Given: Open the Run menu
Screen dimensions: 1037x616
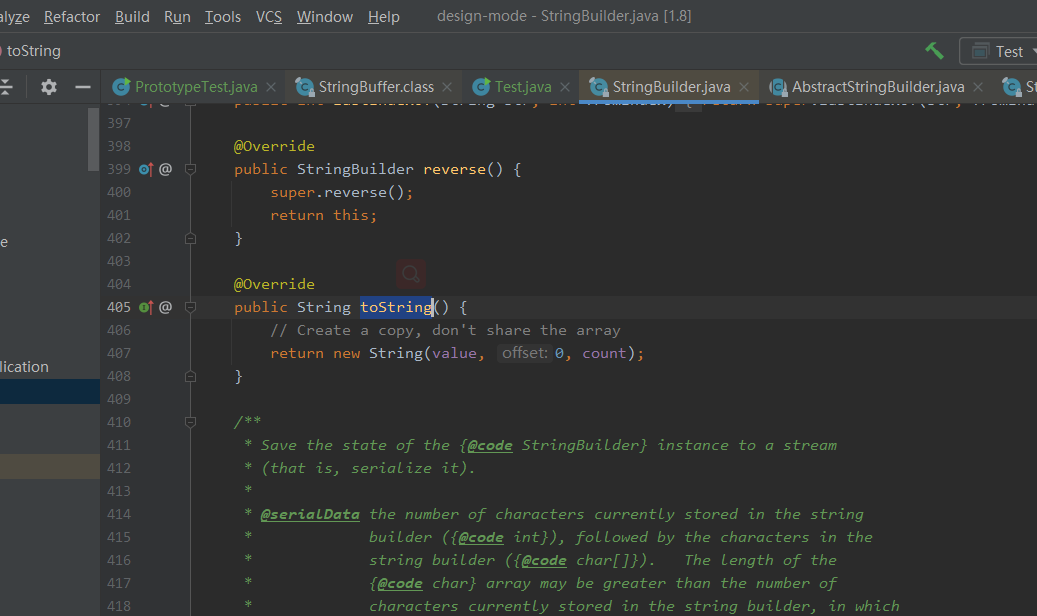Looking at the screenshot, I should coord(177,17).
